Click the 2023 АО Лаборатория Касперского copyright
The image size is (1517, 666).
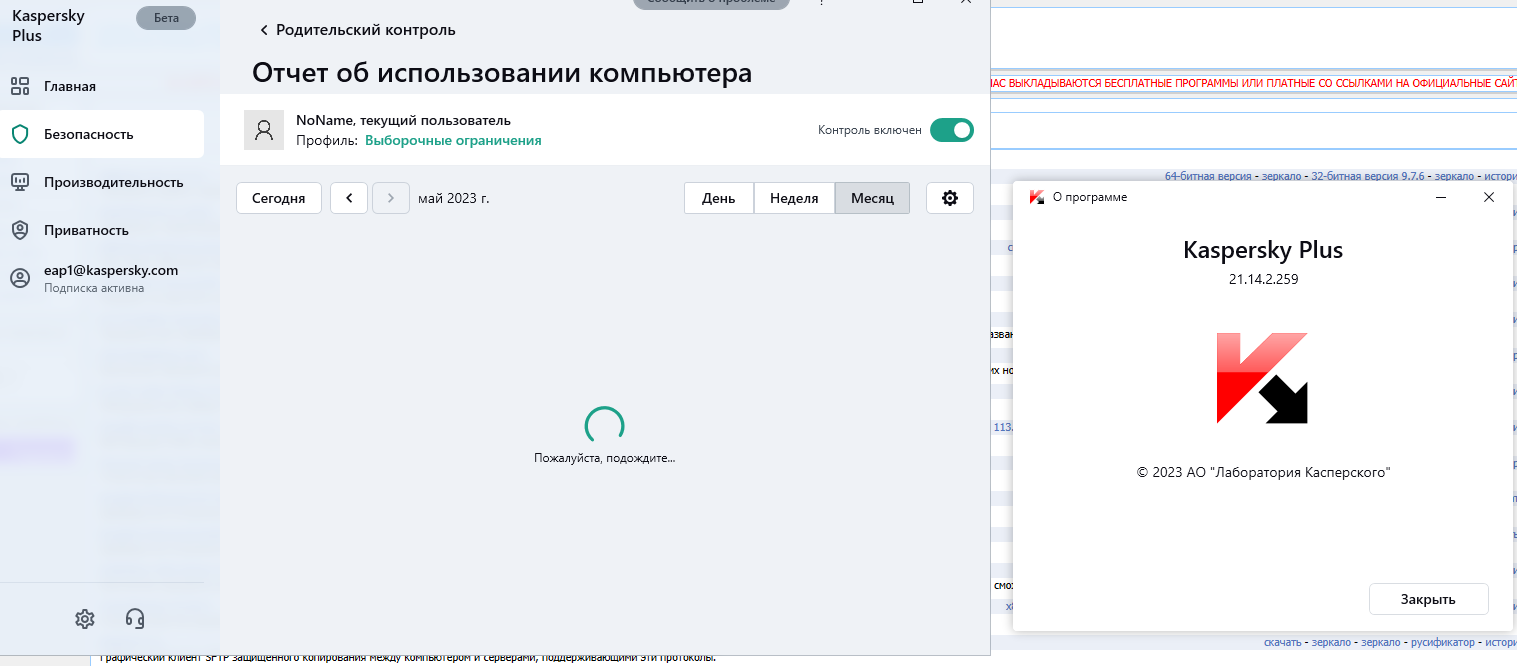(1264, 472)
